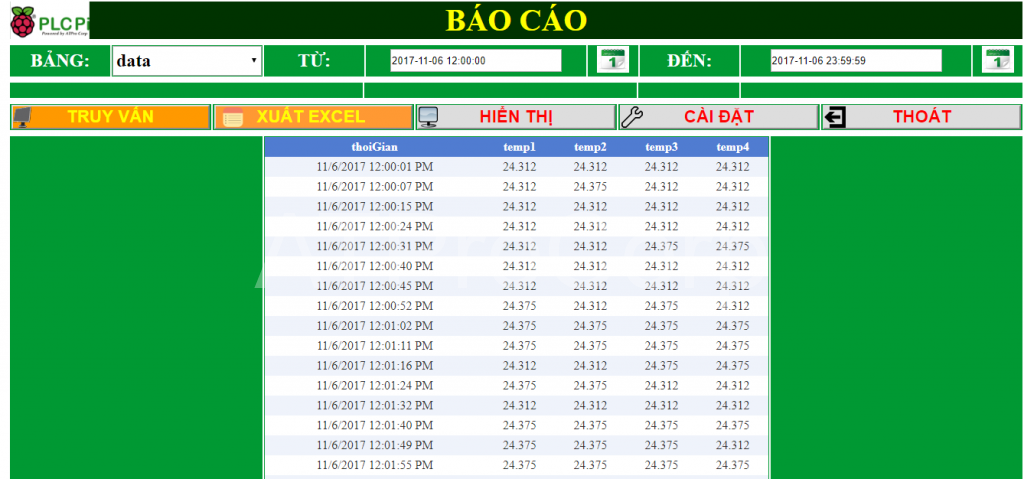
Task: Click the temp4 column header
Action: click(732, 147)
